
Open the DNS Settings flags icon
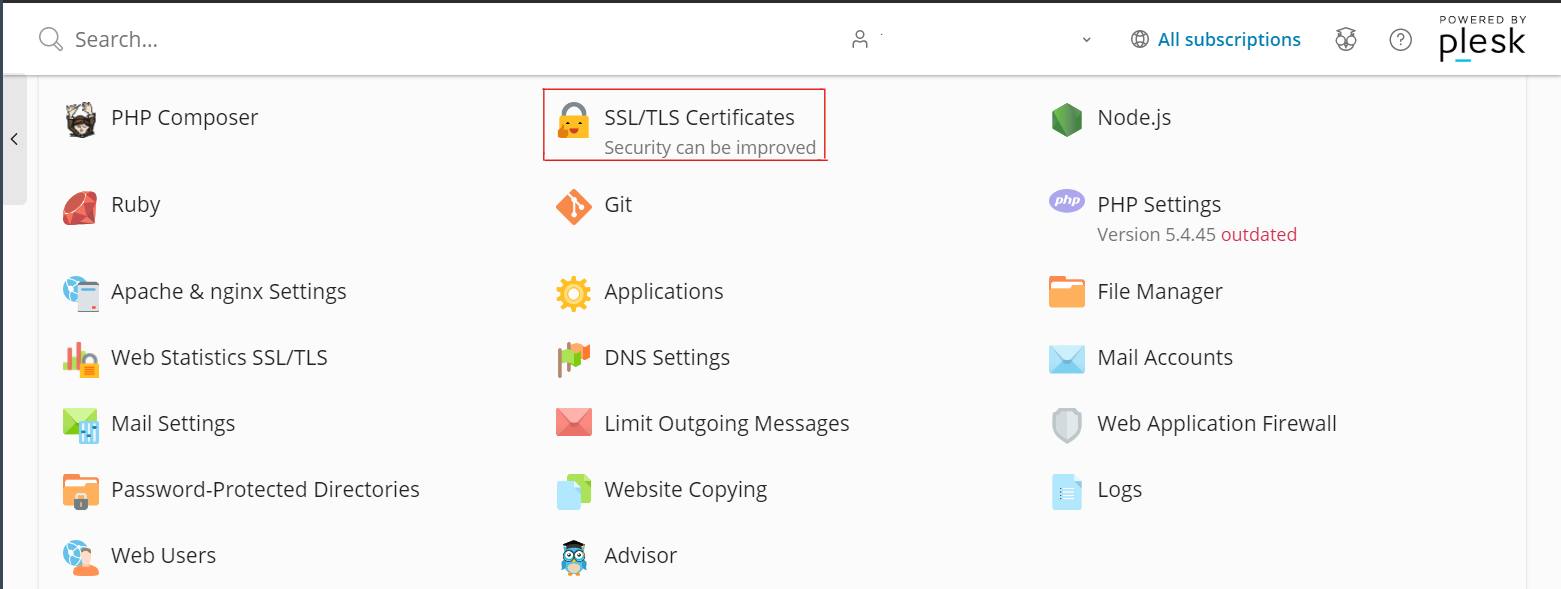pyautogui.click(x=573, y=359)
